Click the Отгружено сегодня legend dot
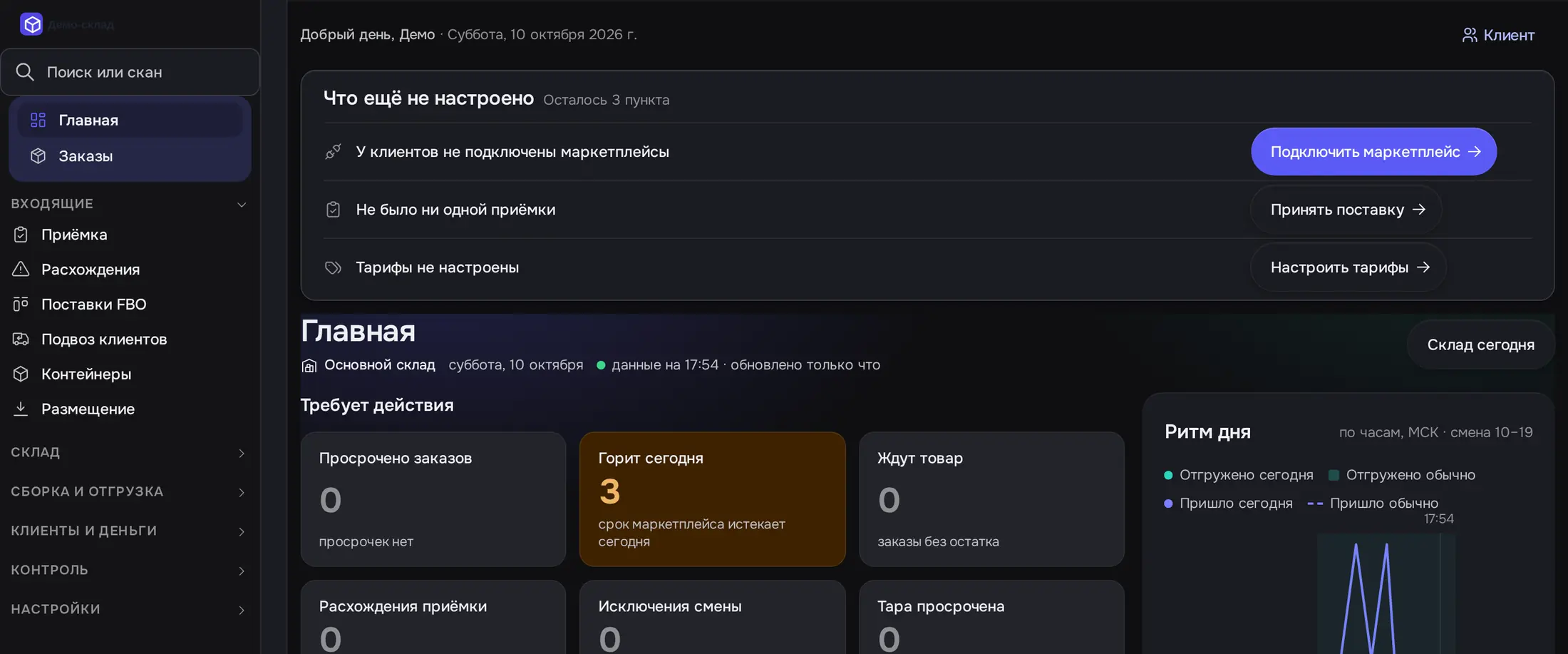 (1168, 475)
